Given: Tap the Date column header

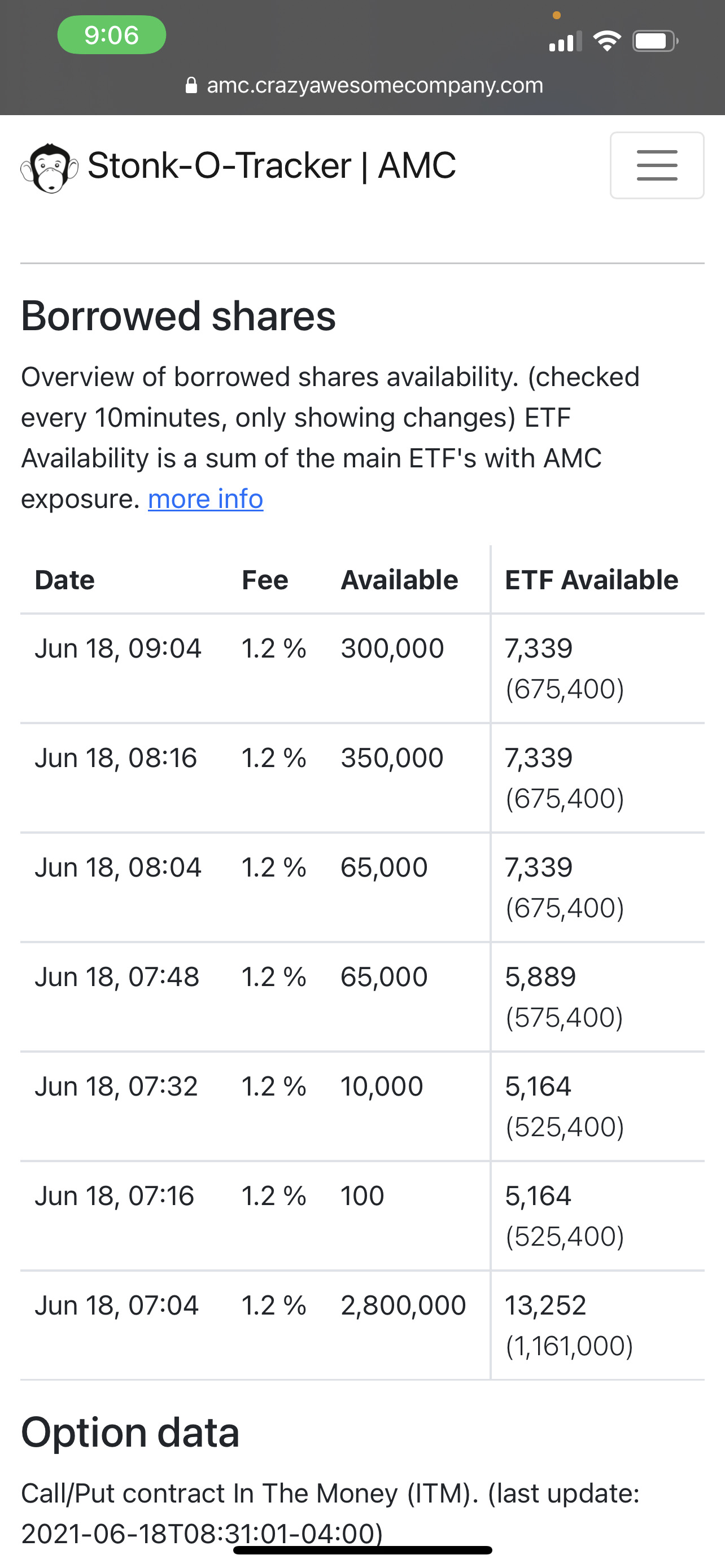Looking at the screenshot, I should click(64, 580).
